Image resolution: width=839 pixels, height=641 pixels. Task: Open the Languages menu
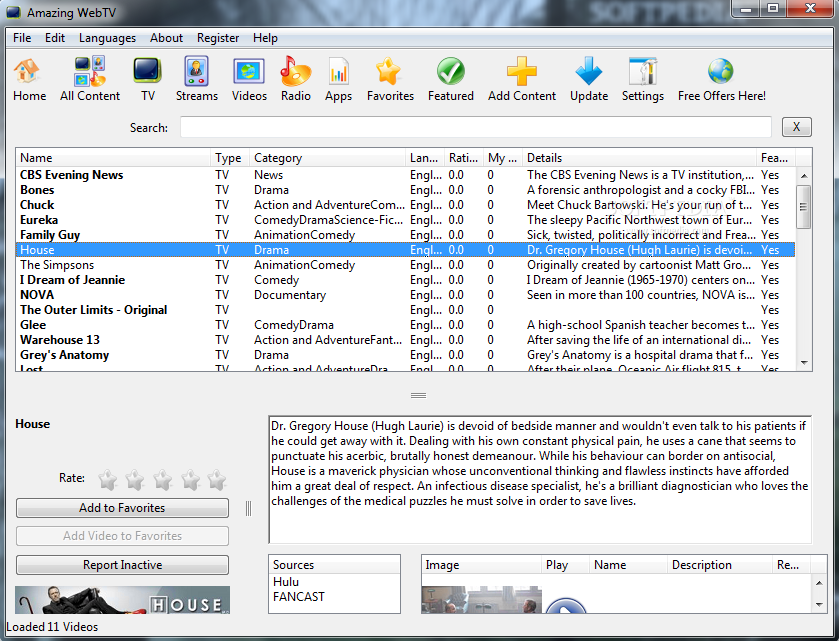point(107,38)
